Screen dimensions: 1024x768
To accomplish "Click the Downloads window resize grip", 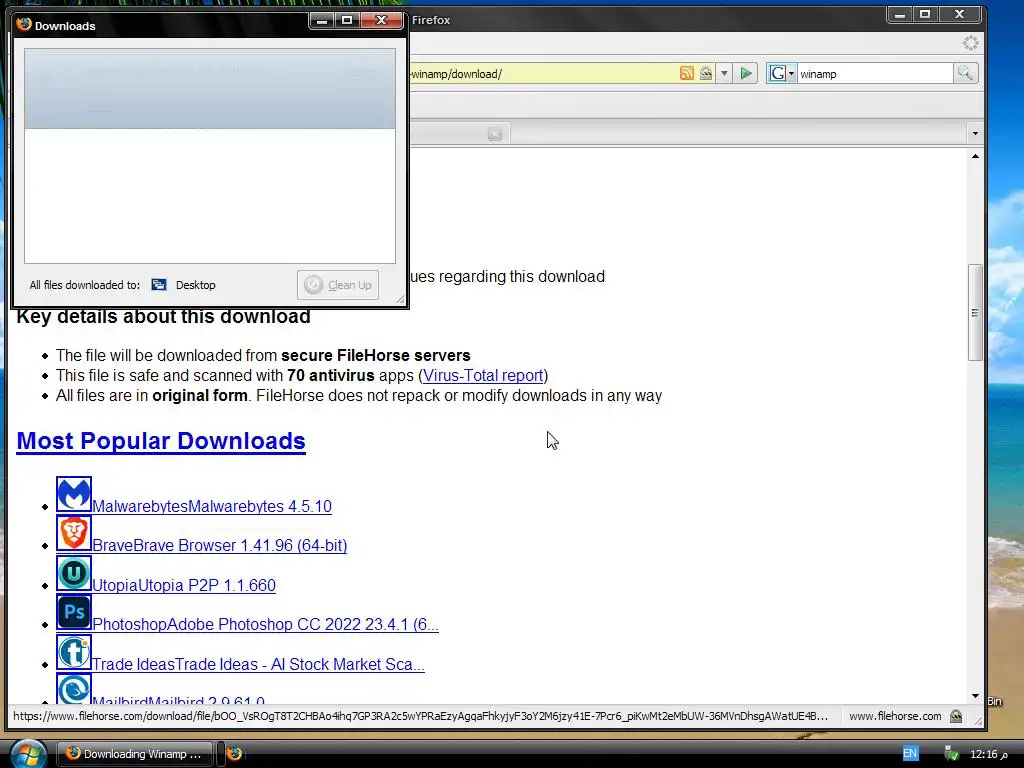I will point(400,299).
